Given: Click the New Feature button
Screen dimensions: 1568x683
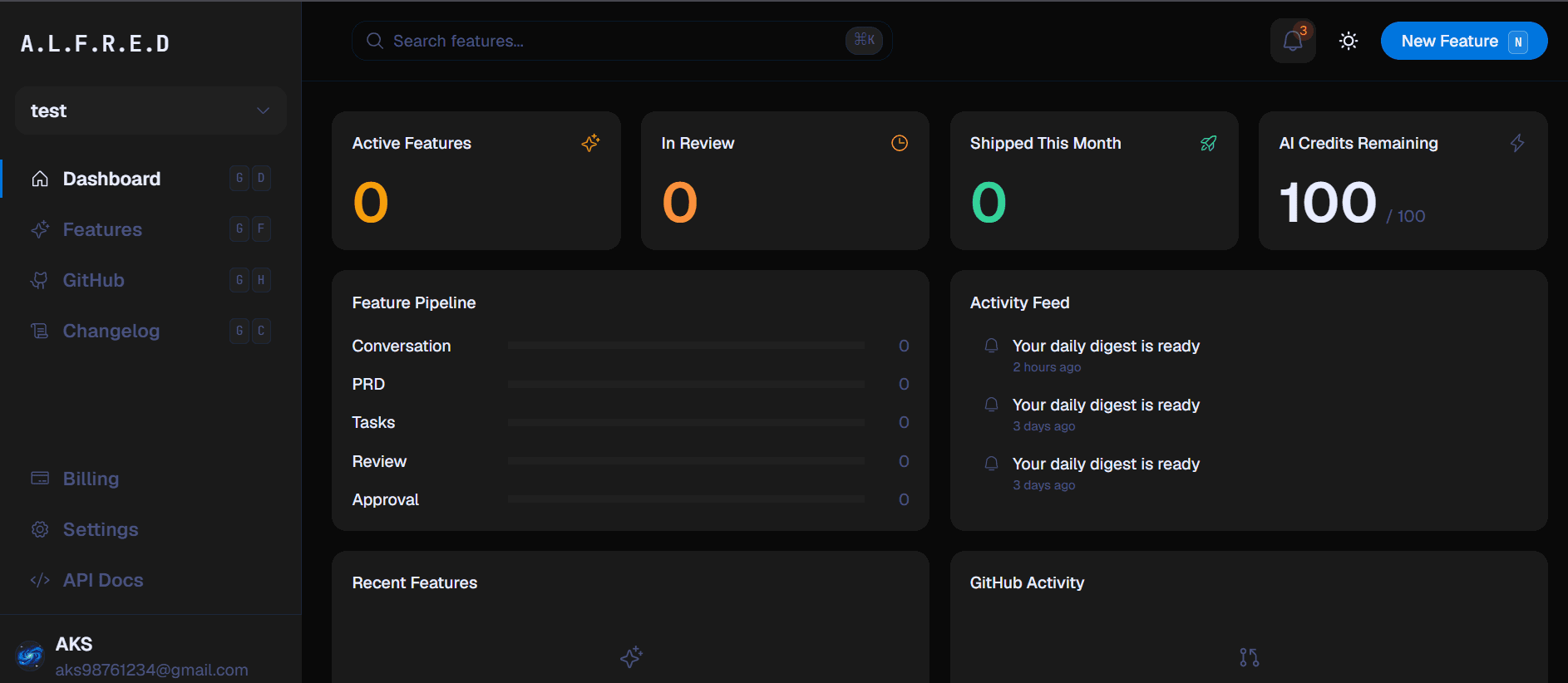Looking at the screenshot, I should [1463, 41].
